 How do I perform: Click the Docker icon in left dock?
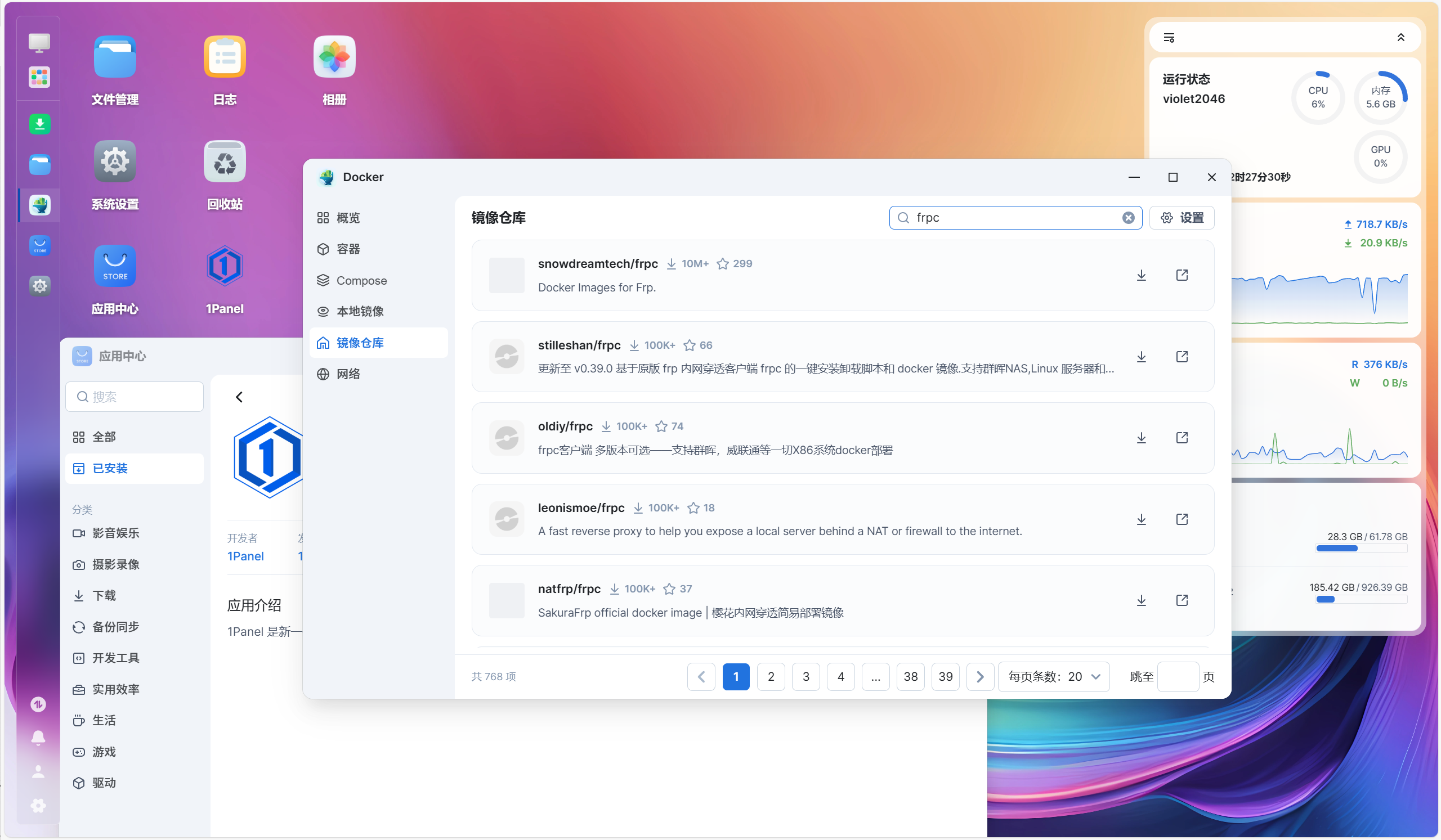click(39, 205)
